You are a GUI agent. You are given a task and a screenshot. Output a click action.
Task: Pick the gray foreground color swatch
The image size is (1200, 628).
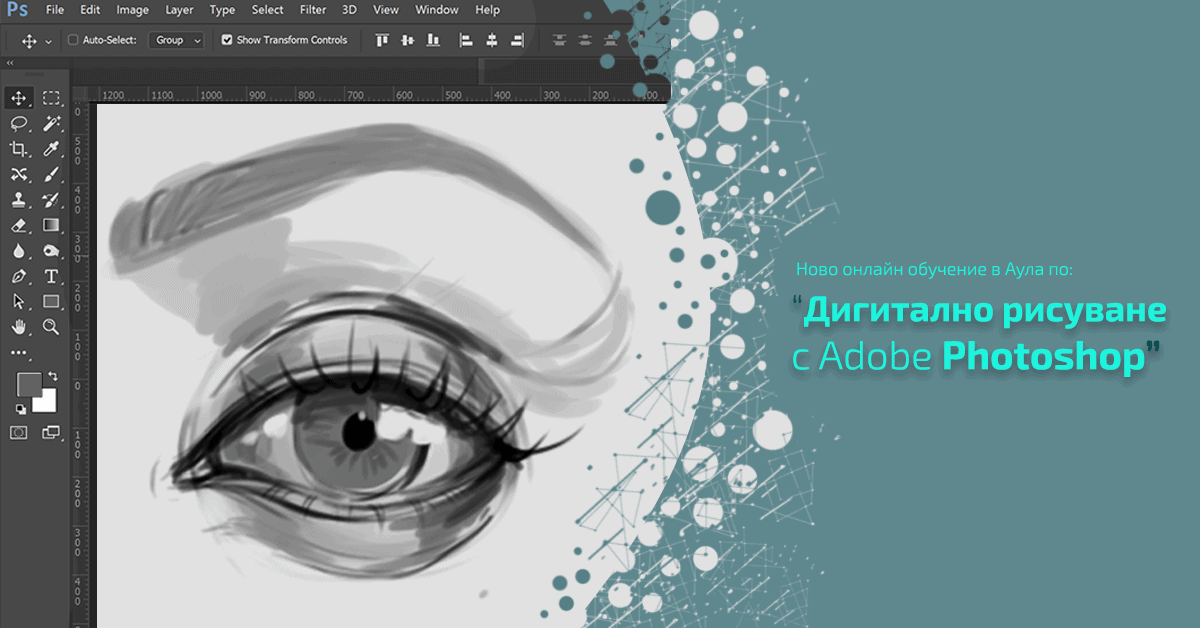(x=28, y=384)
